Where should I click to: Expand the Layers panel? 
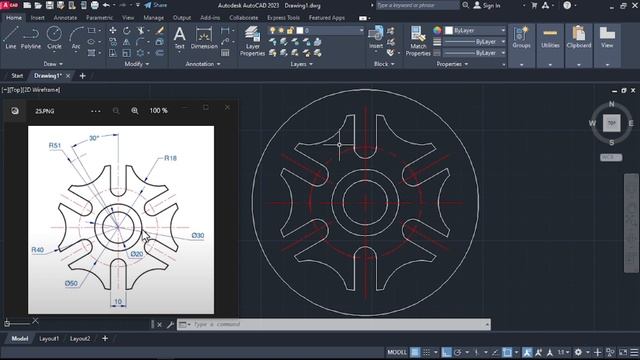point(302,64)
